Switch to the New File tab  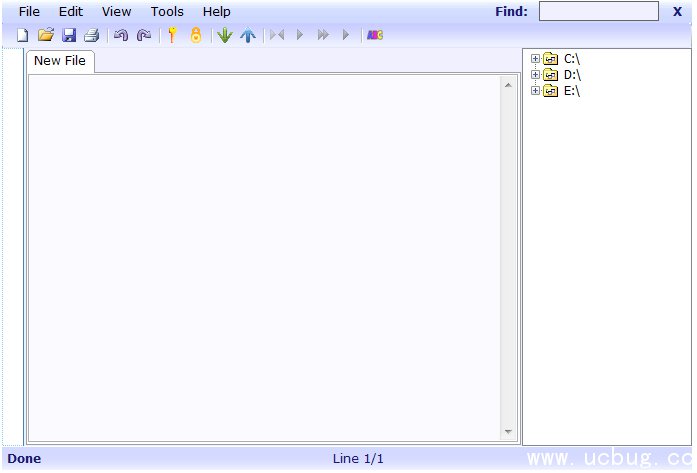60,61
